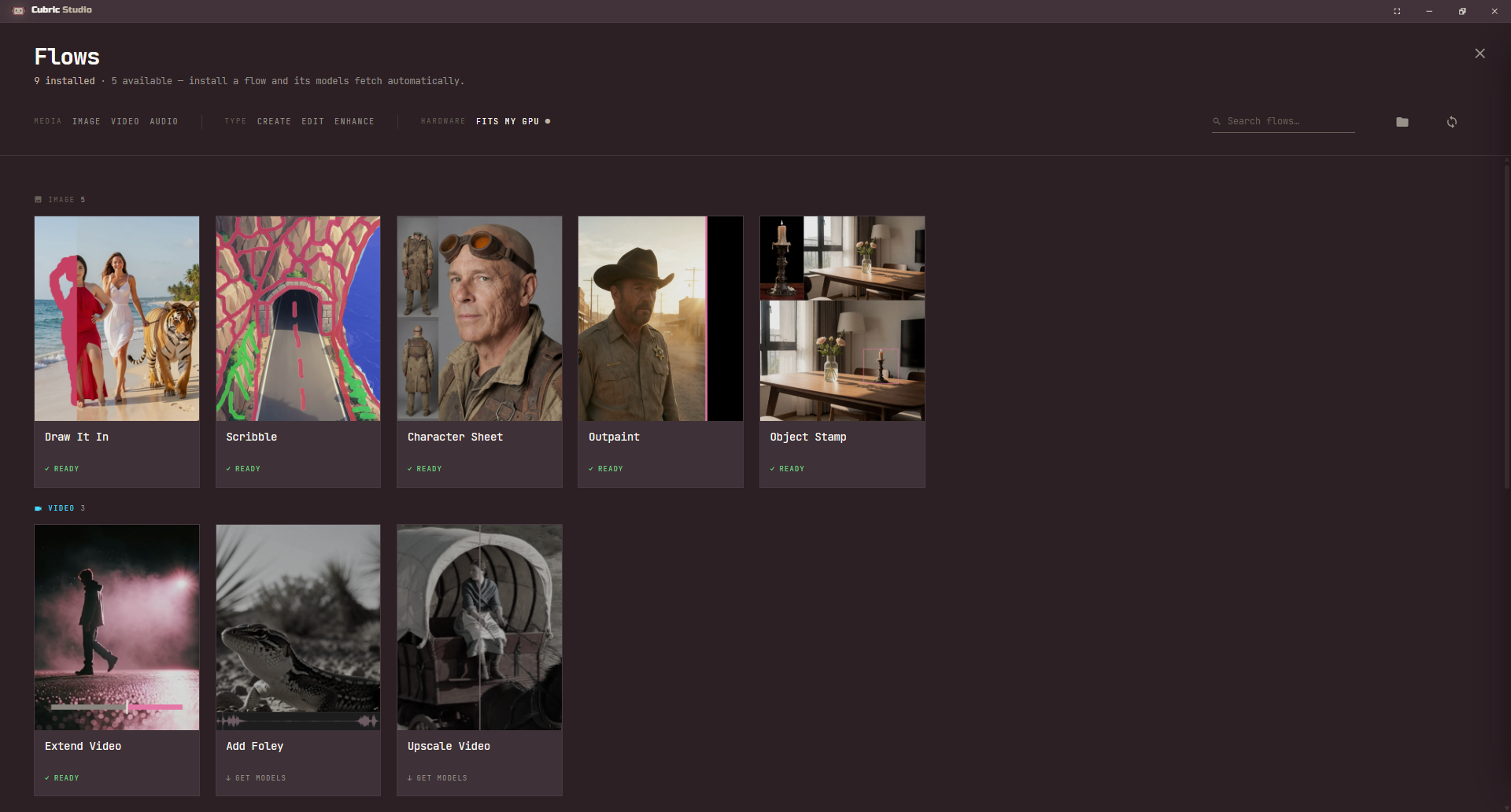
Task: Click the Cubric Studio app logo
Action: (18, 10)
